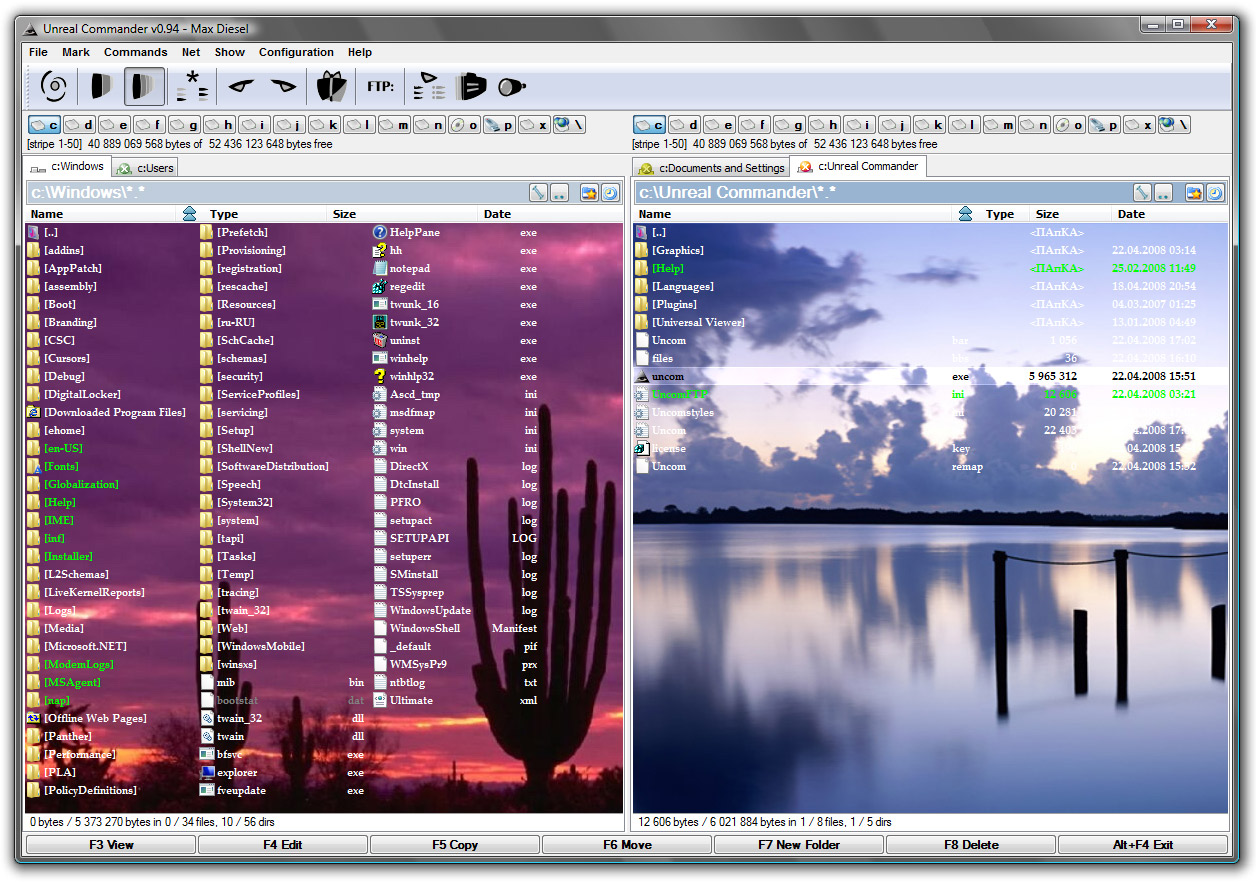
Task: Open favorites folder list in the right panel
Action: tap(1194, 192)
